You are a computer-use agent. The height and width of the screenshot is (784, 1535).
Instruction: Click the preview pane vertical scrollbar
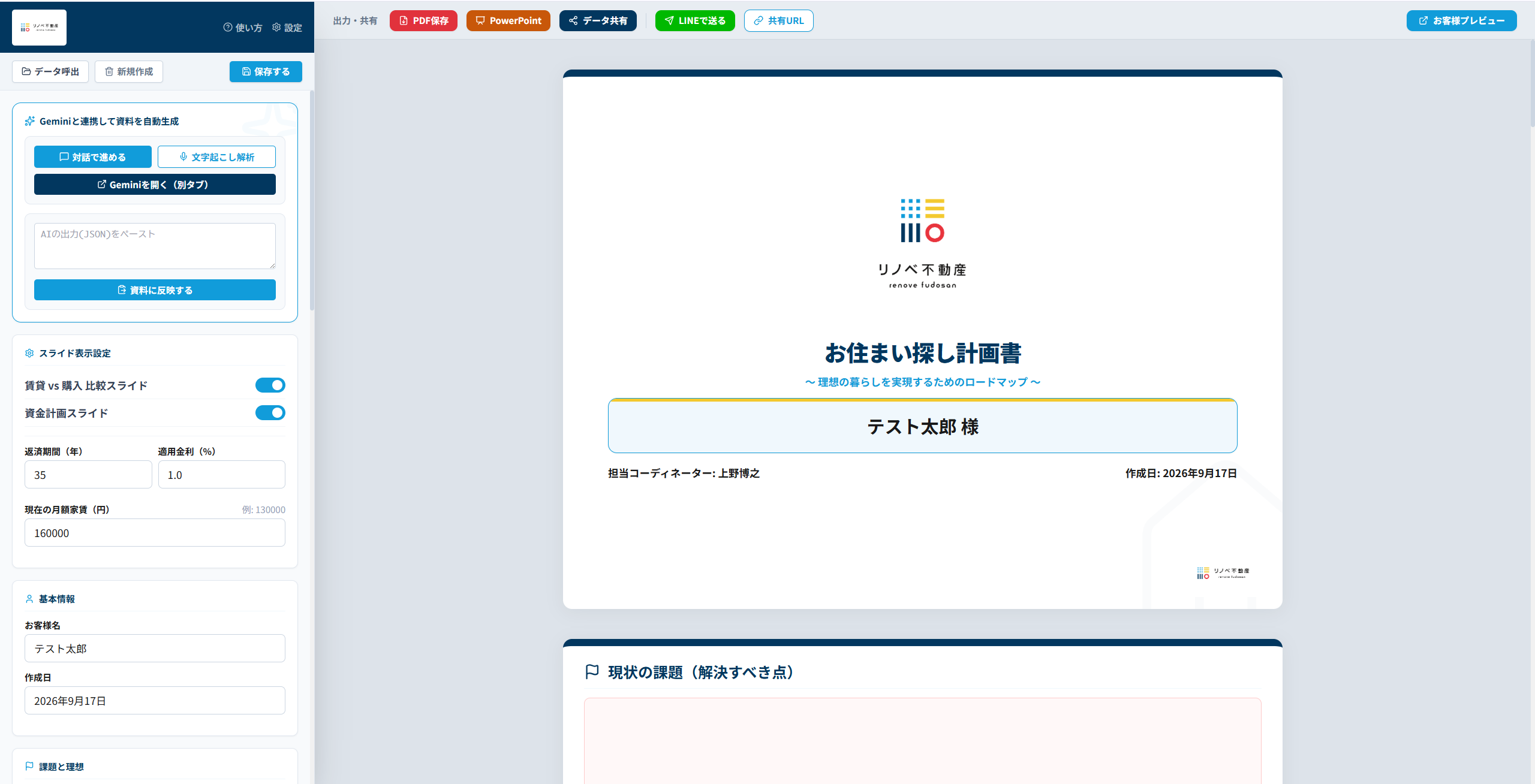(1532, 84)
